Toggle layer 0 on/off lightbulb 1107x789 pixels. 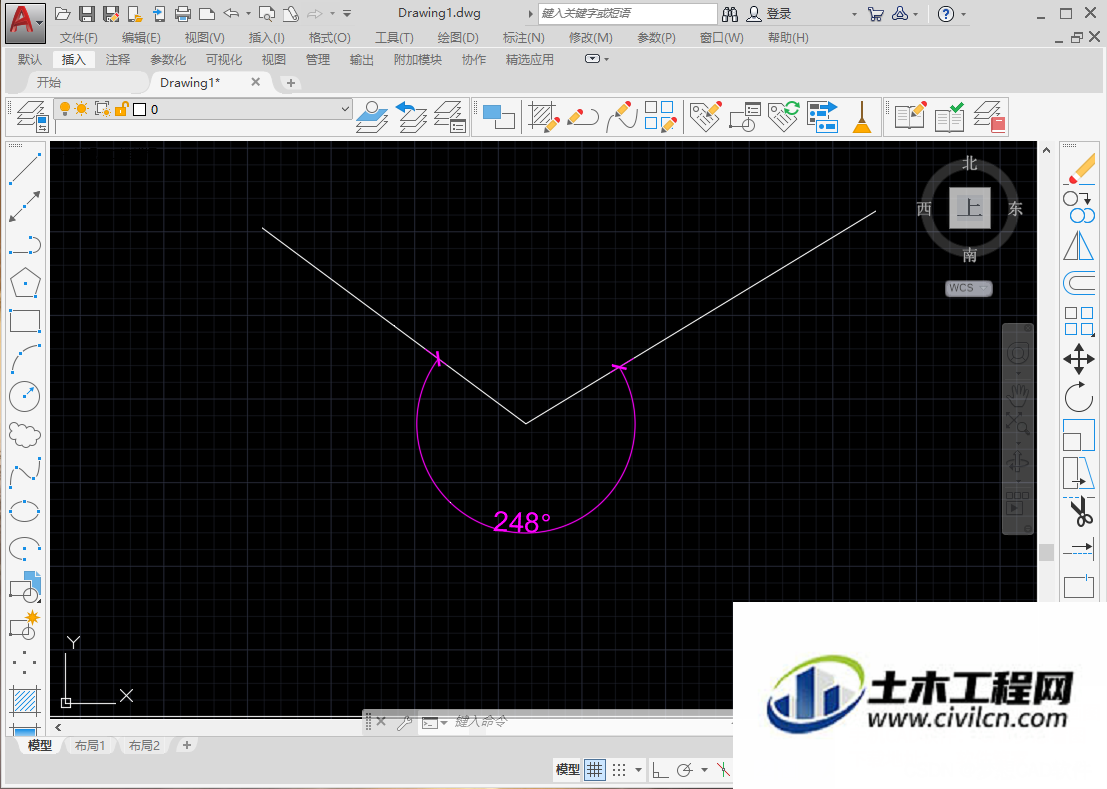pyautogui.click(x=65, y=109)
